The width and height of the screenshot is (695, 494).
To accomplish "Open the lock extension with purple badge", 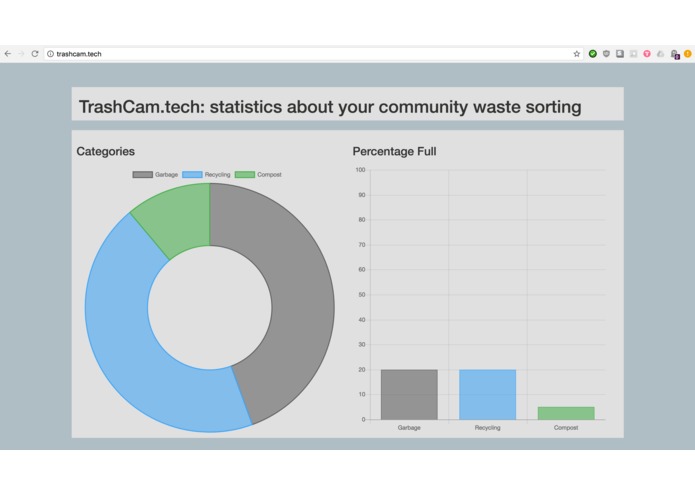I will [675, 54].
